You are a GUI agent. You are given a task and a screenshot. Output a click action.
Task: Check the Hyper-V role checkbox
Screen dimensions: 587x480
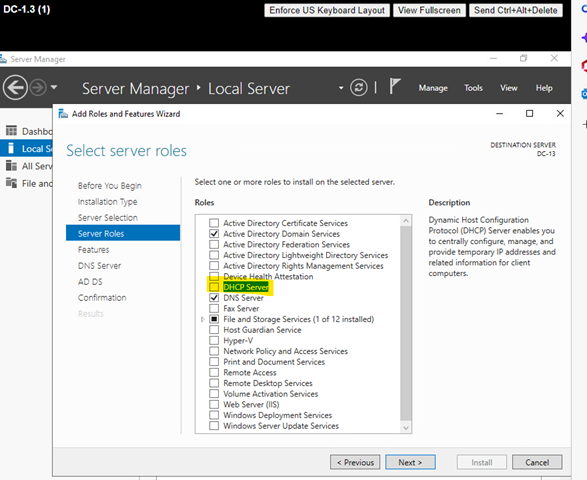pos(214,340)
